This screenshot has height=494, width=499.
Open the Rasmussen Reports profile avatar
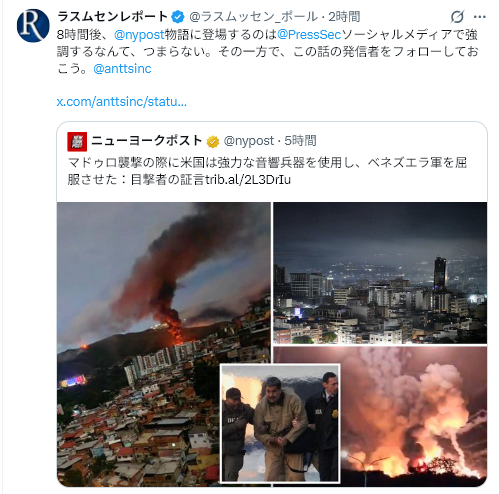point(33,26)
